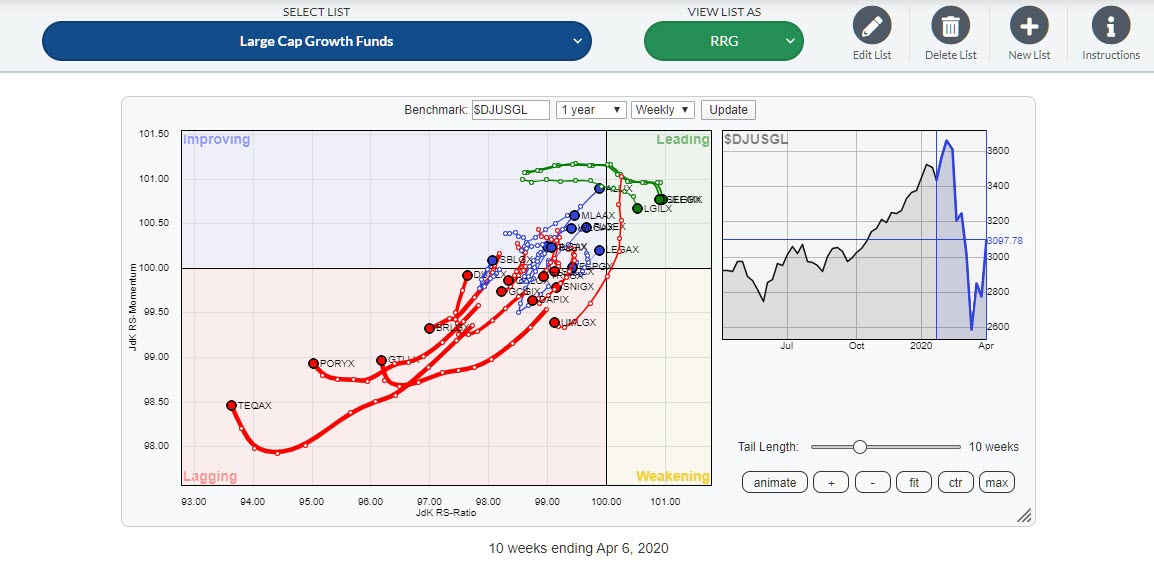This screenshot has width=1154, height=565.
Task: Click the Update button
Action: click(728, 110)
